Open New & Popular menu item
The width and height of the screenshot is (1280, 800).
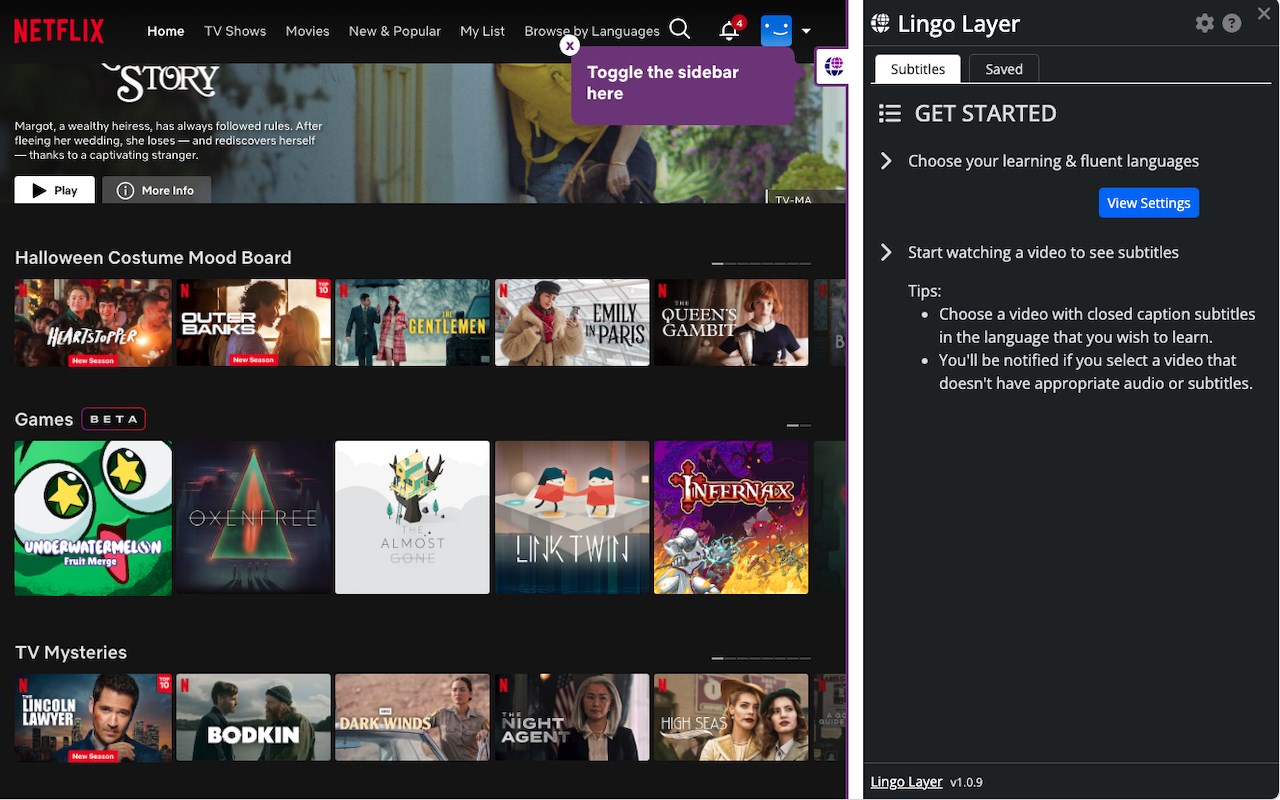pos(395,31)
